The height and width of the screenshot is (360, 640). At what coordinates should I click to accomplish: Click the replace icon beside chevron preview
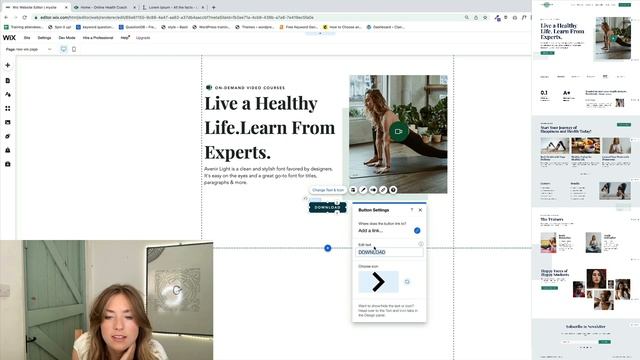point(407,282)
